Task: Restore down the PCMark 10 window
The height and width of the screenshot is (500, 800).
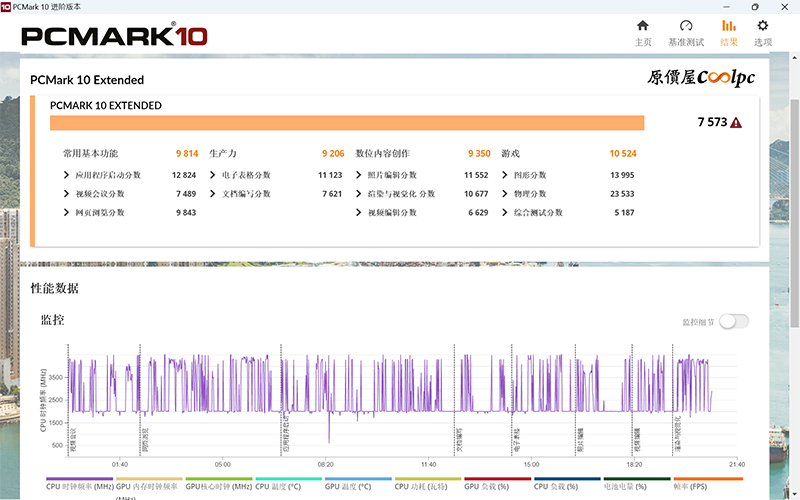Action: (x=755, y=7)
